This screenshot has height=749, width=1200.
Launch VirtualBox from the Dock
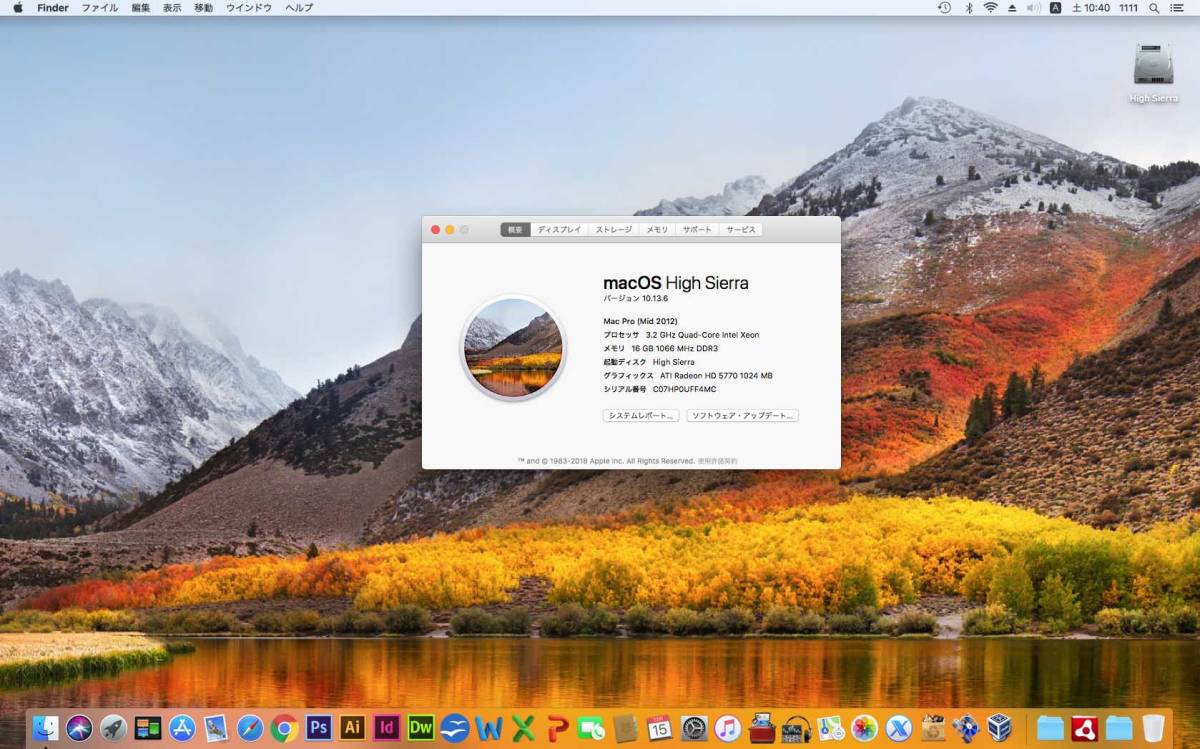click(1000, 728)
